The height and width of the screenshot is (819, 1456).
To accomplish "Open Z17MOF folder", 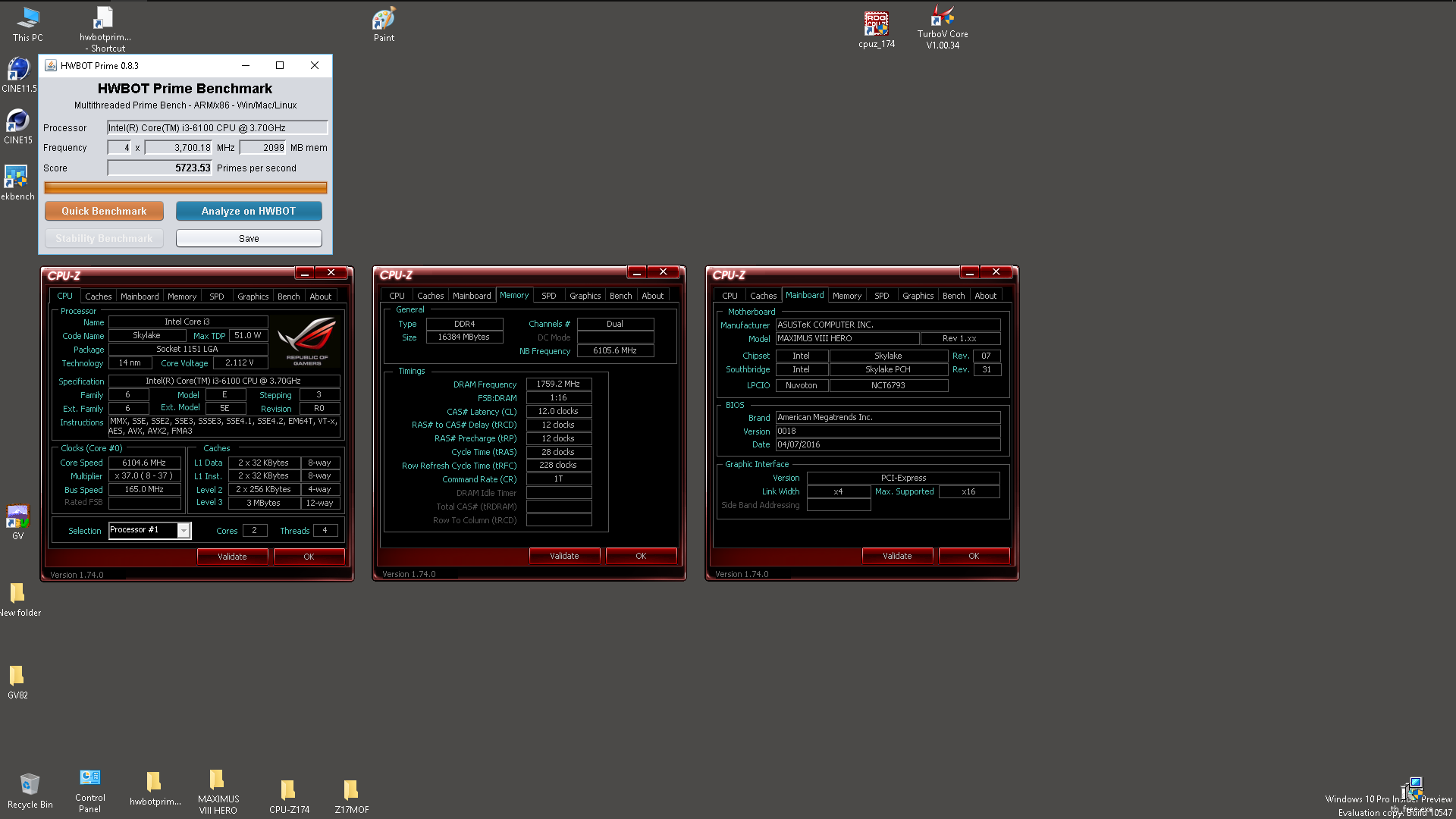I will pos(351,796).
